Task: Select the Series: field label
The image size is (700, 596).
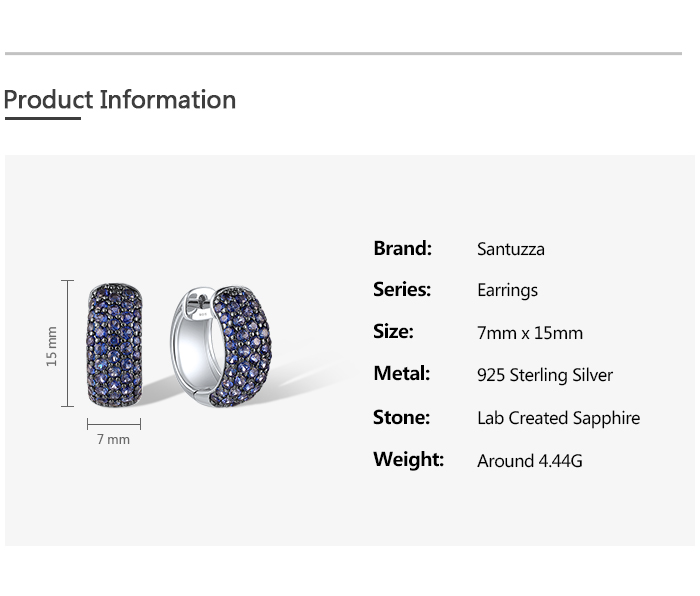Action: (402, 289)
